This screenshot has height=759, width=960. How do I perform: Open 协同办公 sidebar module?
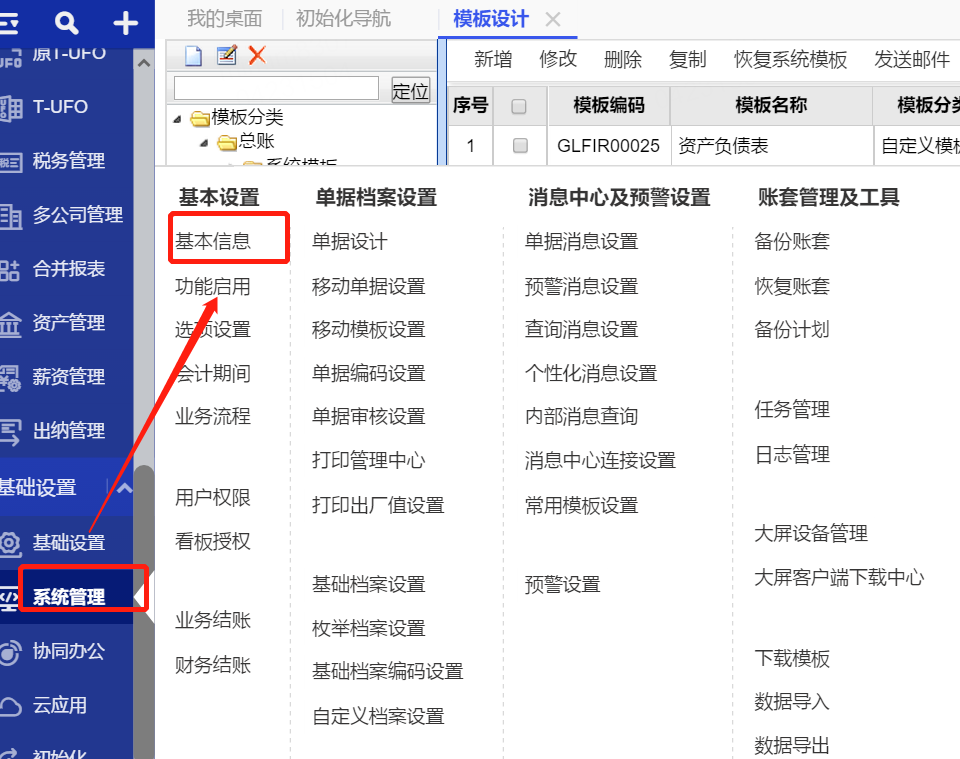click(x=69, y=651)
